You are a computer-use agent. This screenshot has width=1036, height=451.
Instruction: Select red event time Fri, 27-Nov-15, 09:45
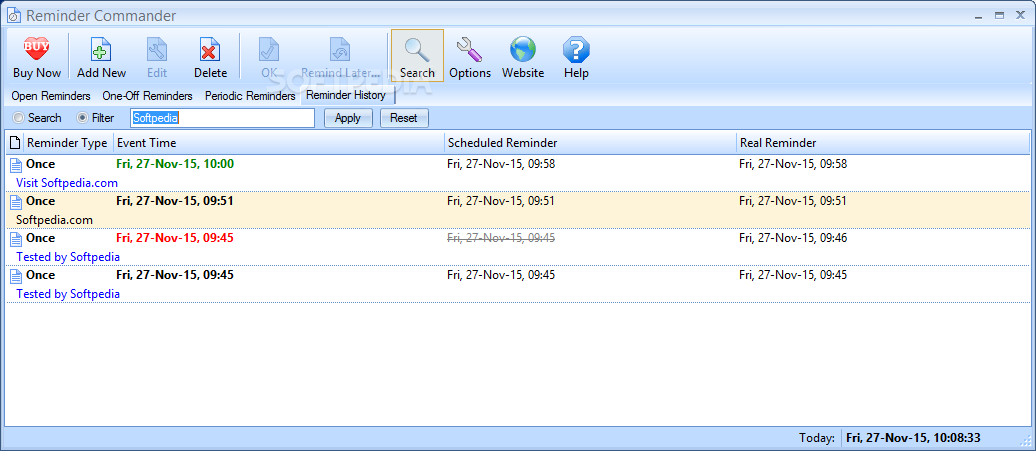(x=175, y=238)
